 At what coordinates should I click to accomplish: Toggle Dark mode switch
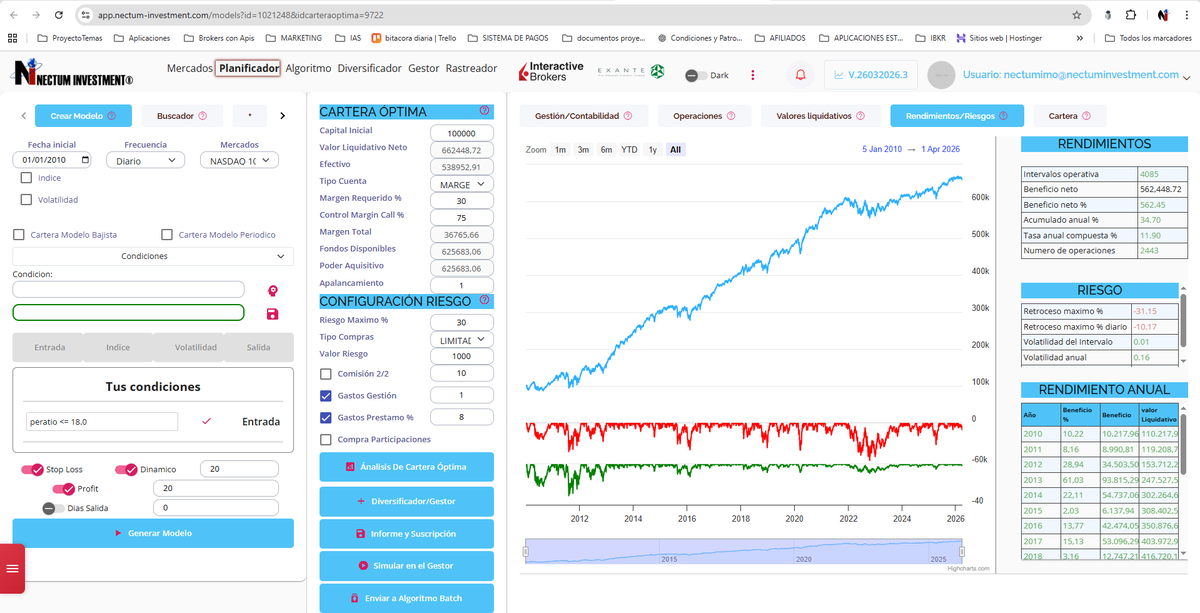[x=695, y=76]
